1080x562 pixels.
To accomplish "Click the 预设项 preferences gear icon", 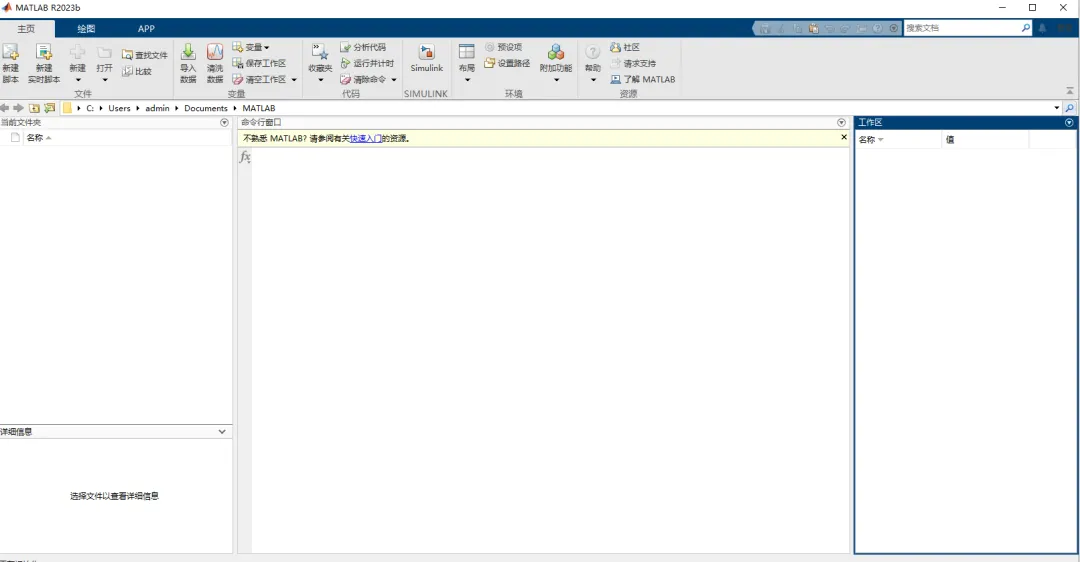I will [490, 47].
